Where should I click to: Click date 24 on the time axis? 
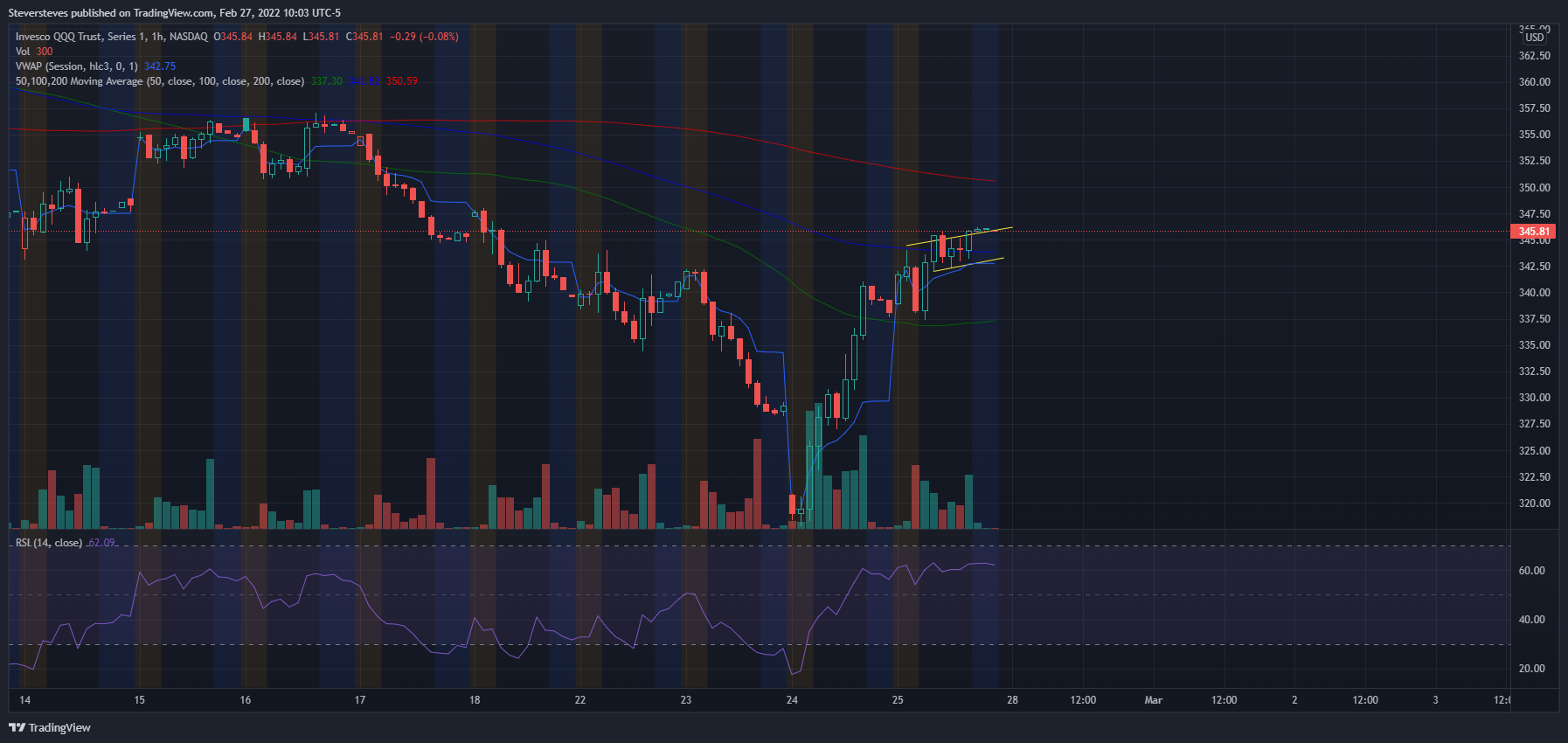(792, 700)
